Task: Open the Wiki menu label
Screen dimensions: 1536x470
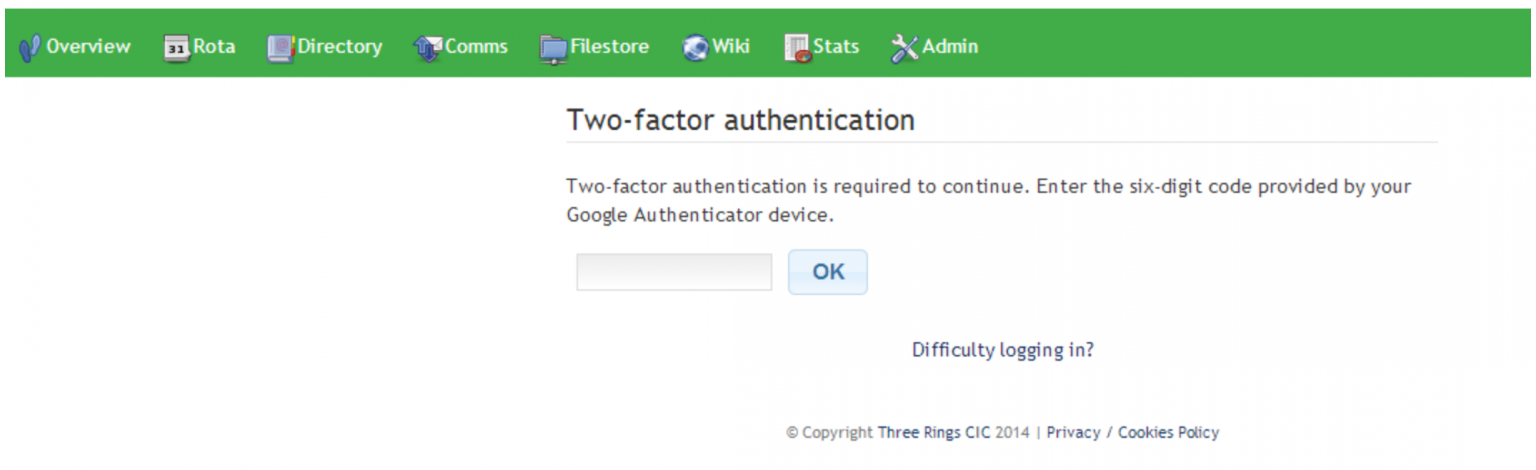Action: point(731,47)
